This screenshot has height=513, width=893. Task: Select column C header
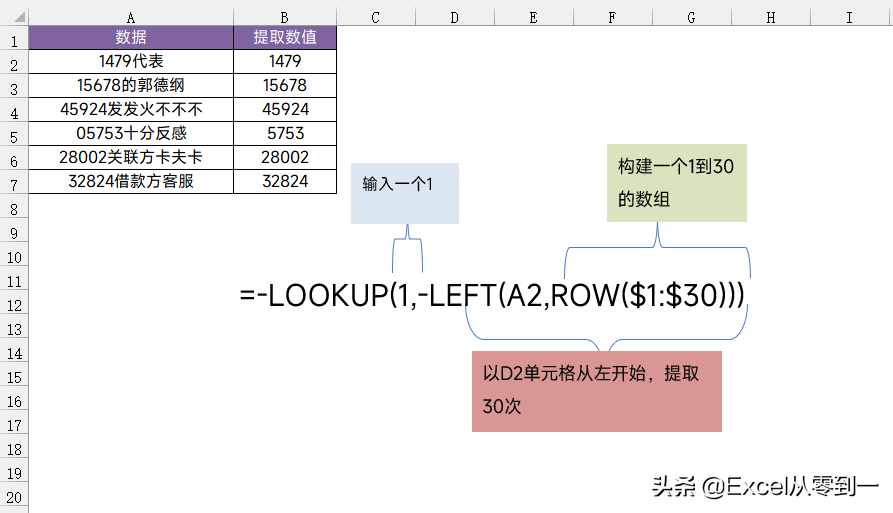376,17
